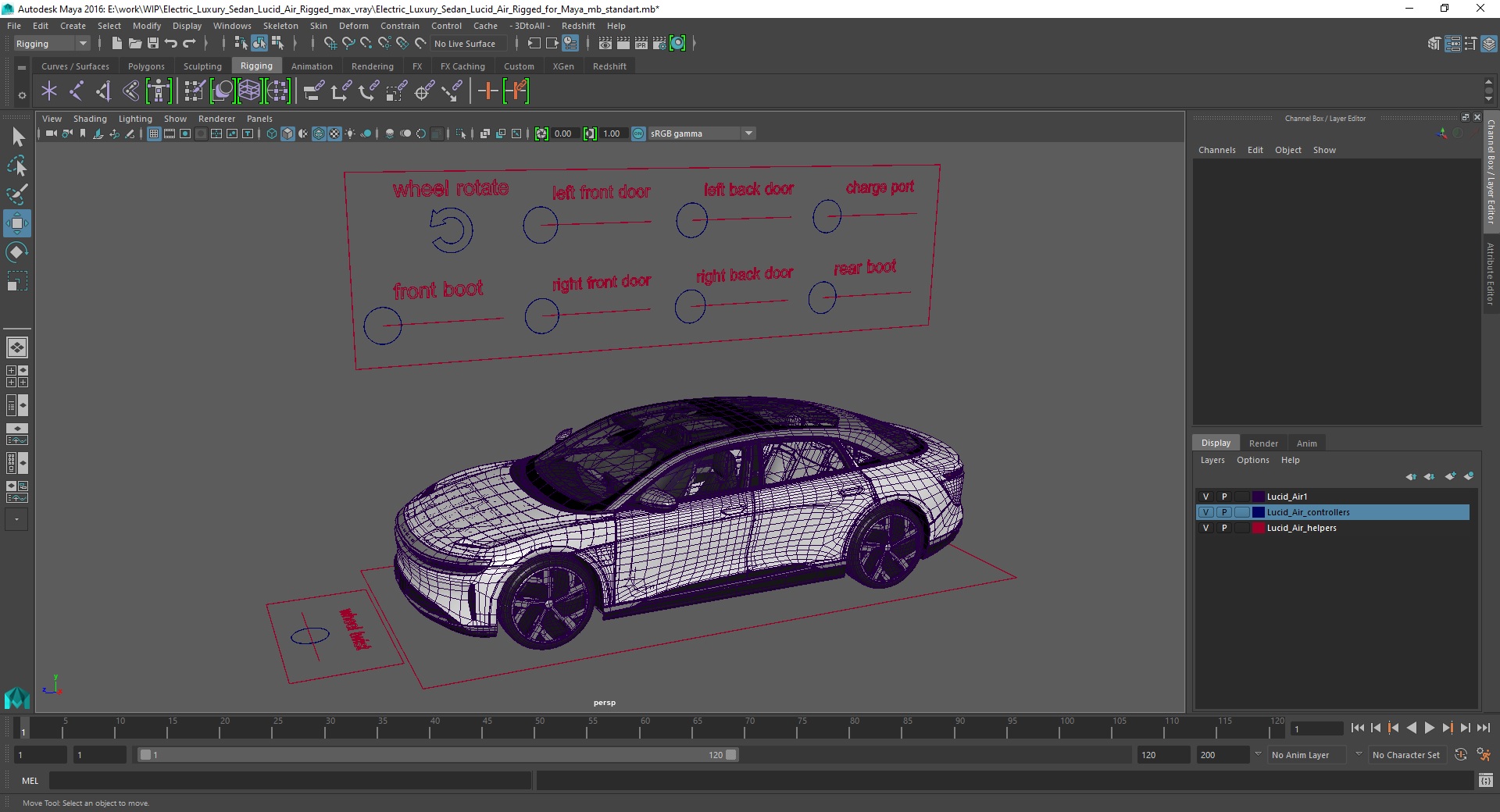Open the shelf tab list menu button

[22, 68]
